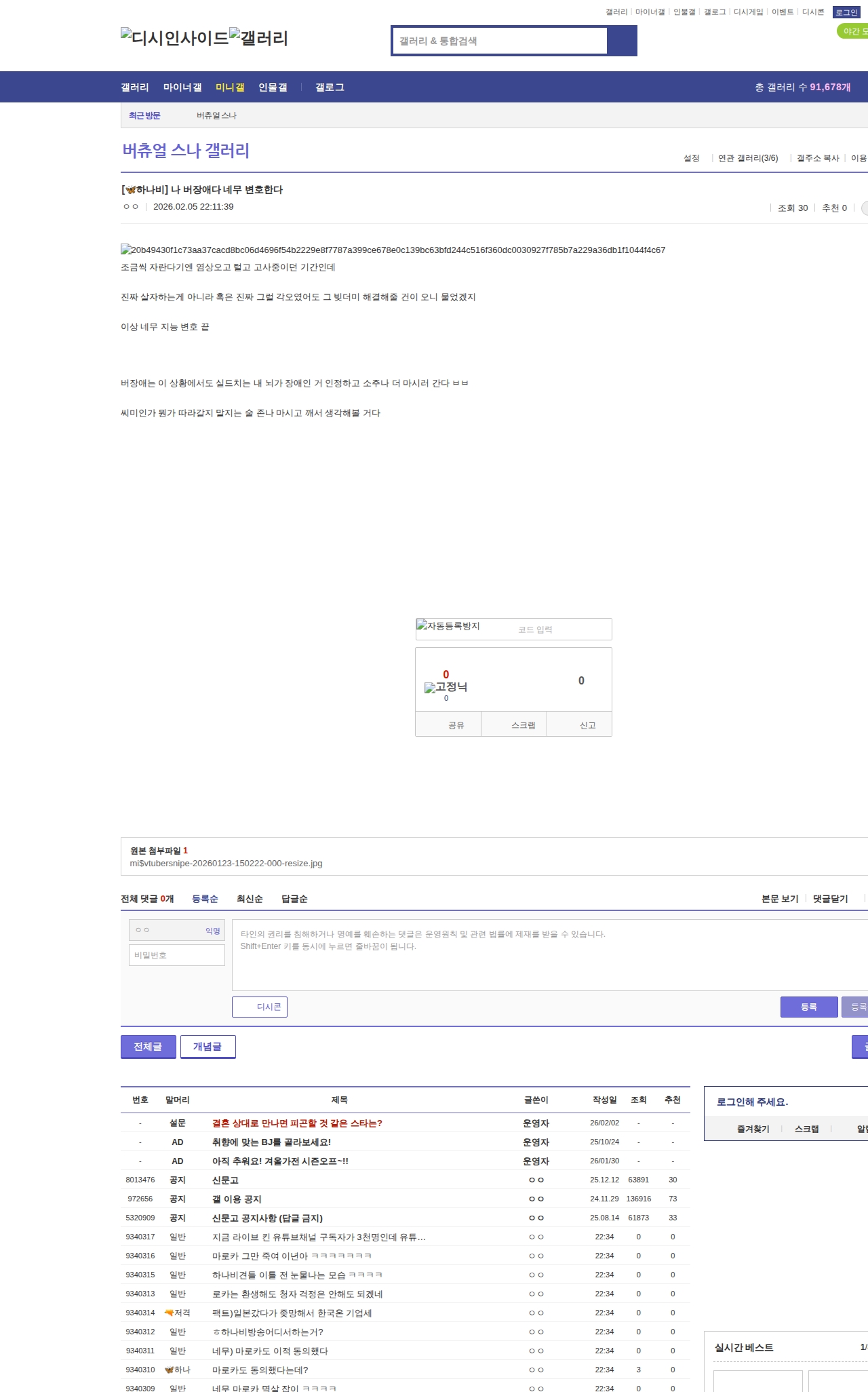Click 로그인해 주세요. in the sidebar
Image resolution: width=868 pixels, height=1392 pixels.
point(752,1102)
